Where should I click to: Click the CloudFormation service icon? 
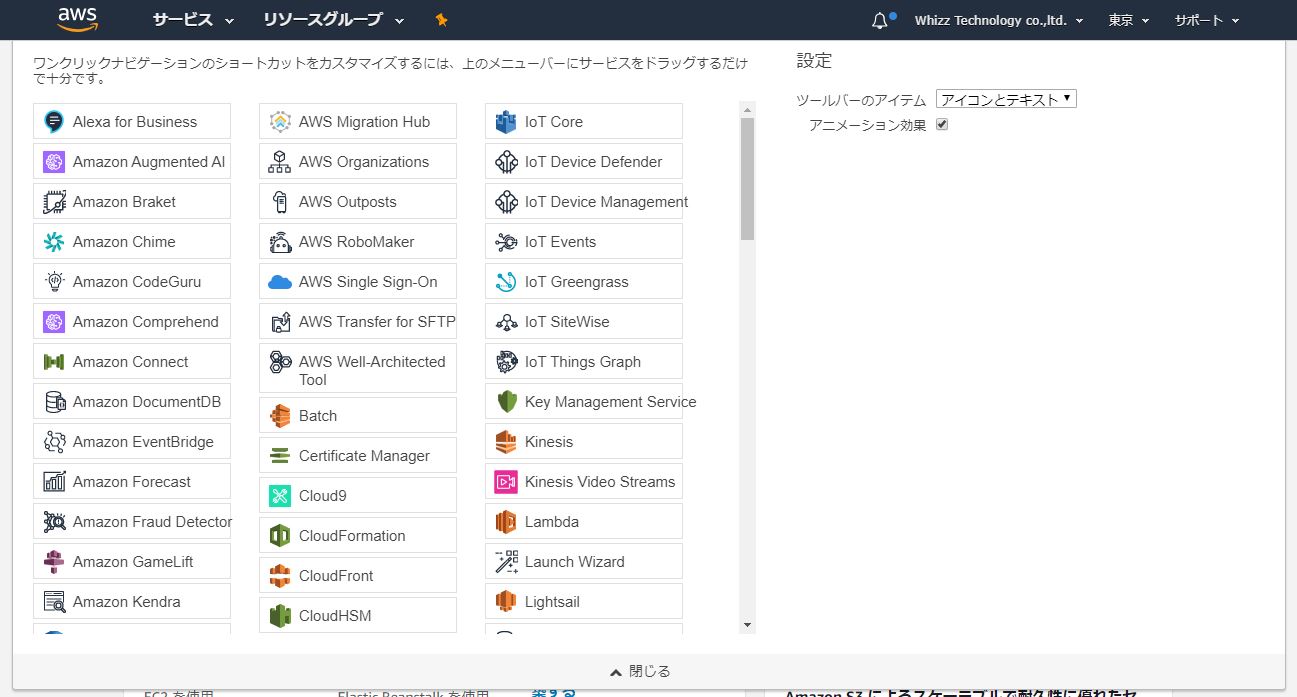pos(351,535)
